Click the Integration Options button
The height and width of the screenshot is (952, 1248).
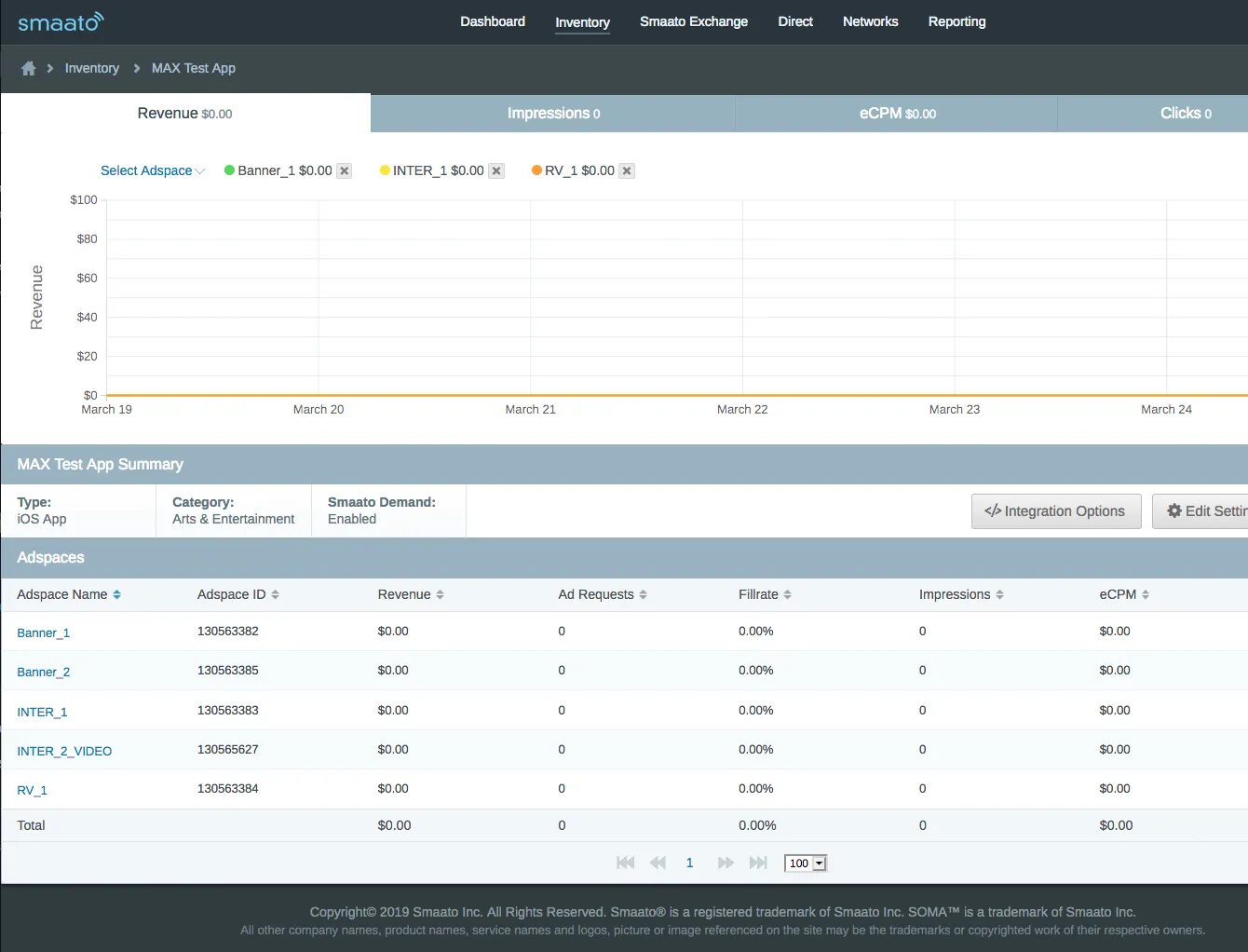pyautogui.click(x=1056, y=510)
